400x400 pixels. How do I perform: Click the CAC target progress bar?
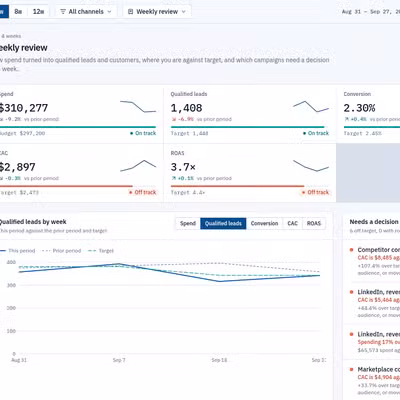tap(78, 186)
